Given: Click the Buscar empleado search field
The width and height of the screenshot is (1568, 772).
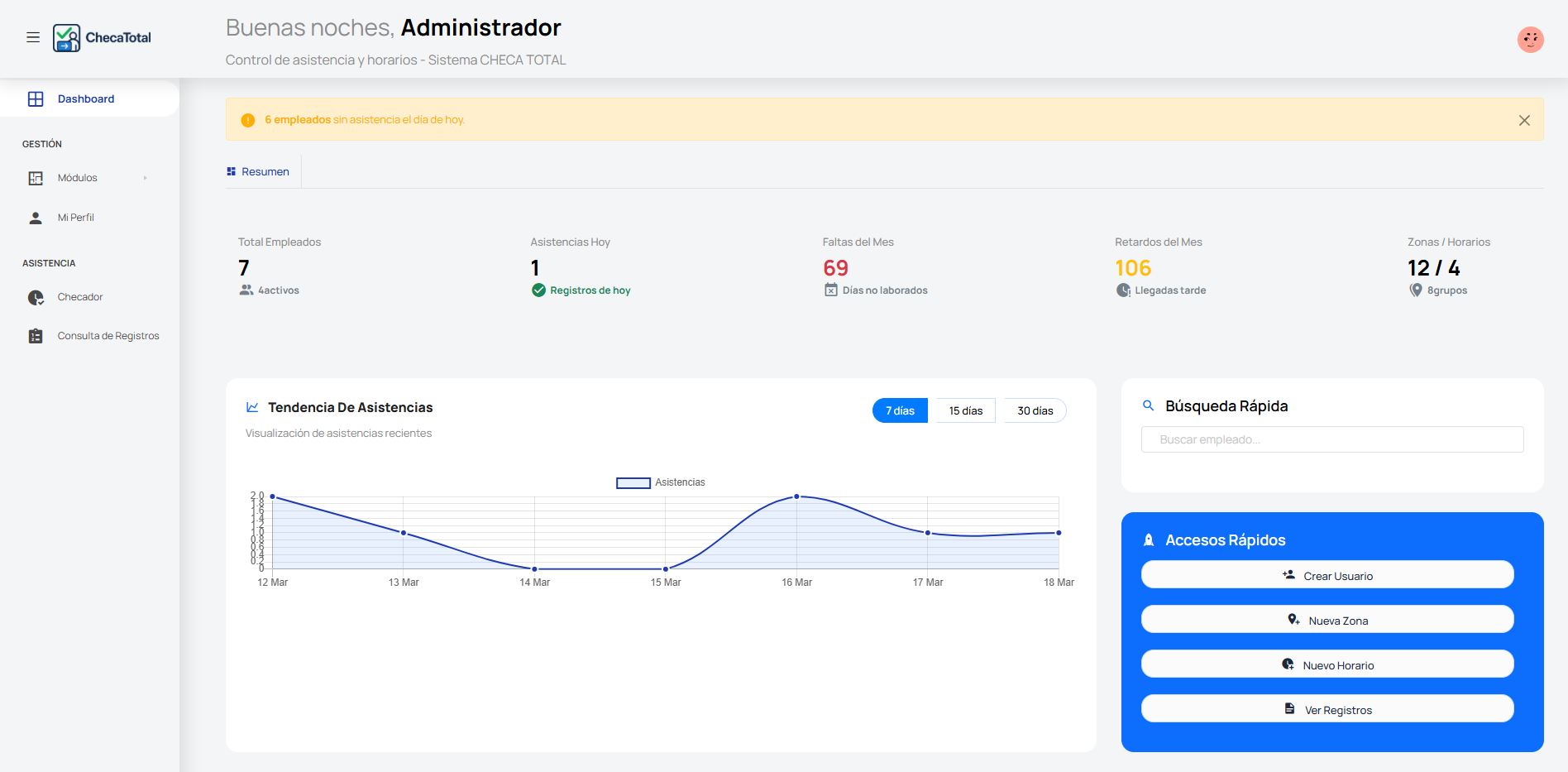Looking at the screenshot, I should tap(1331, 439).
